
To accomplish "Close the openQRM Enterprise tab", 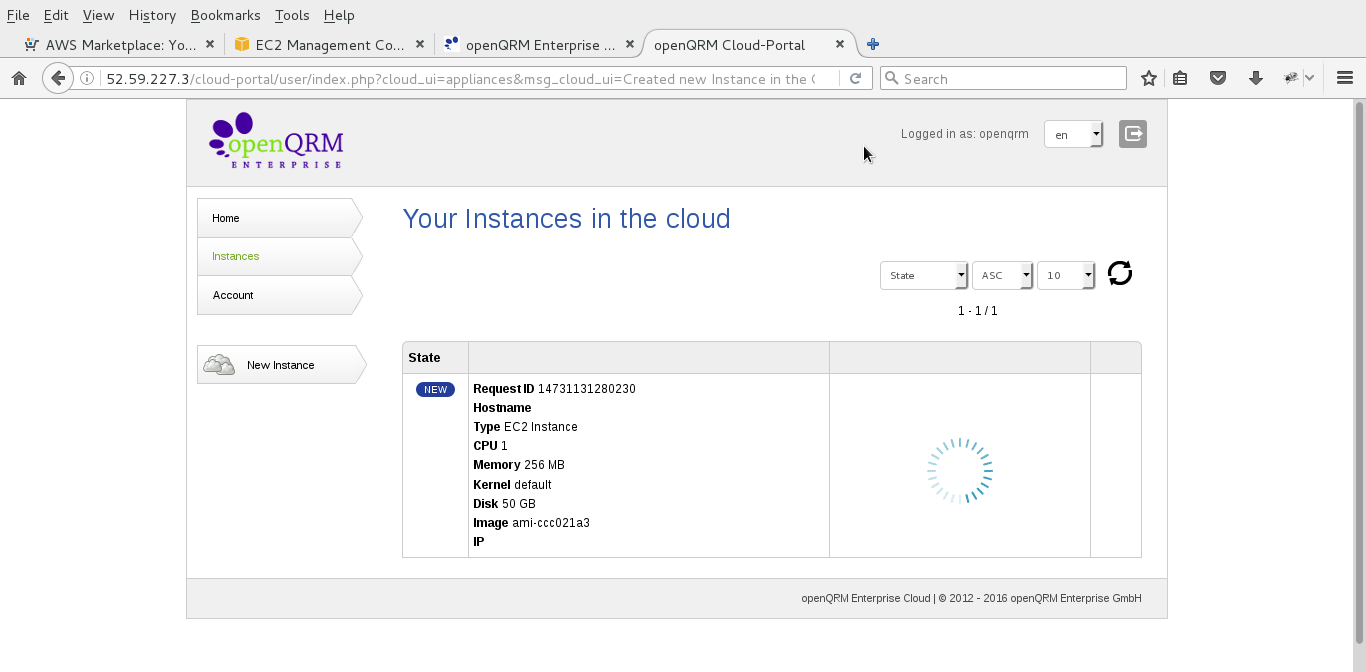I will tap(630, 44).
